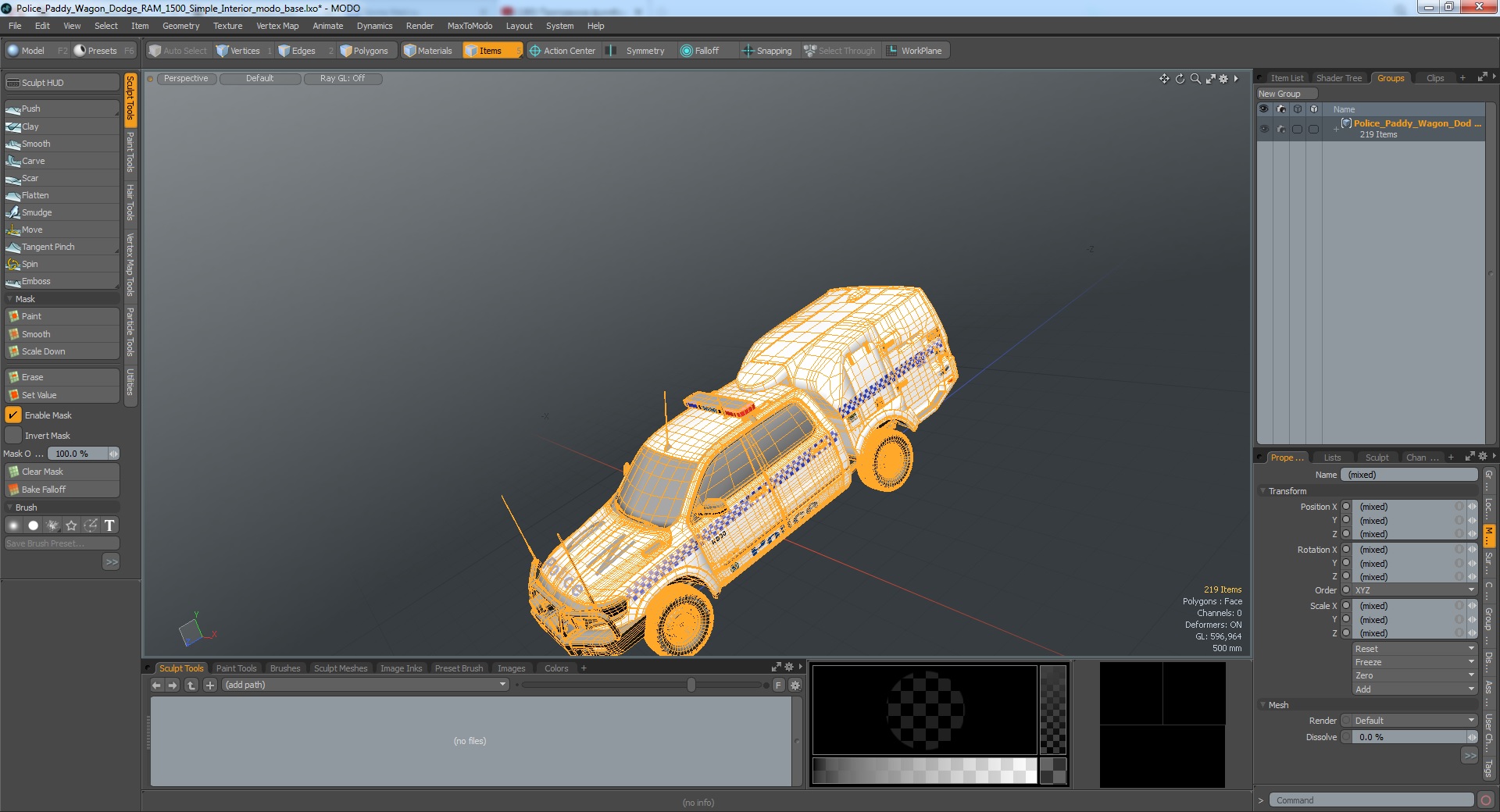Viewport: 1500px width, 812px height.
Task: Toggle visibility eye of Police_Paddy_Wagon group
Action: (1264, 128)
